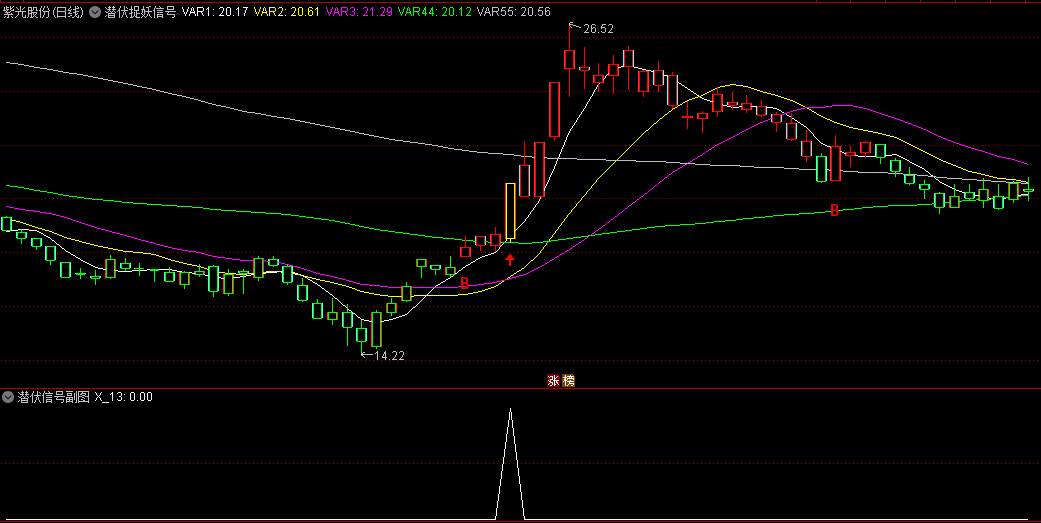Click the VAR1: 20.17 value label
Image resolution: width=1041 pixels, height=523 pixels.
pos(215,12)
